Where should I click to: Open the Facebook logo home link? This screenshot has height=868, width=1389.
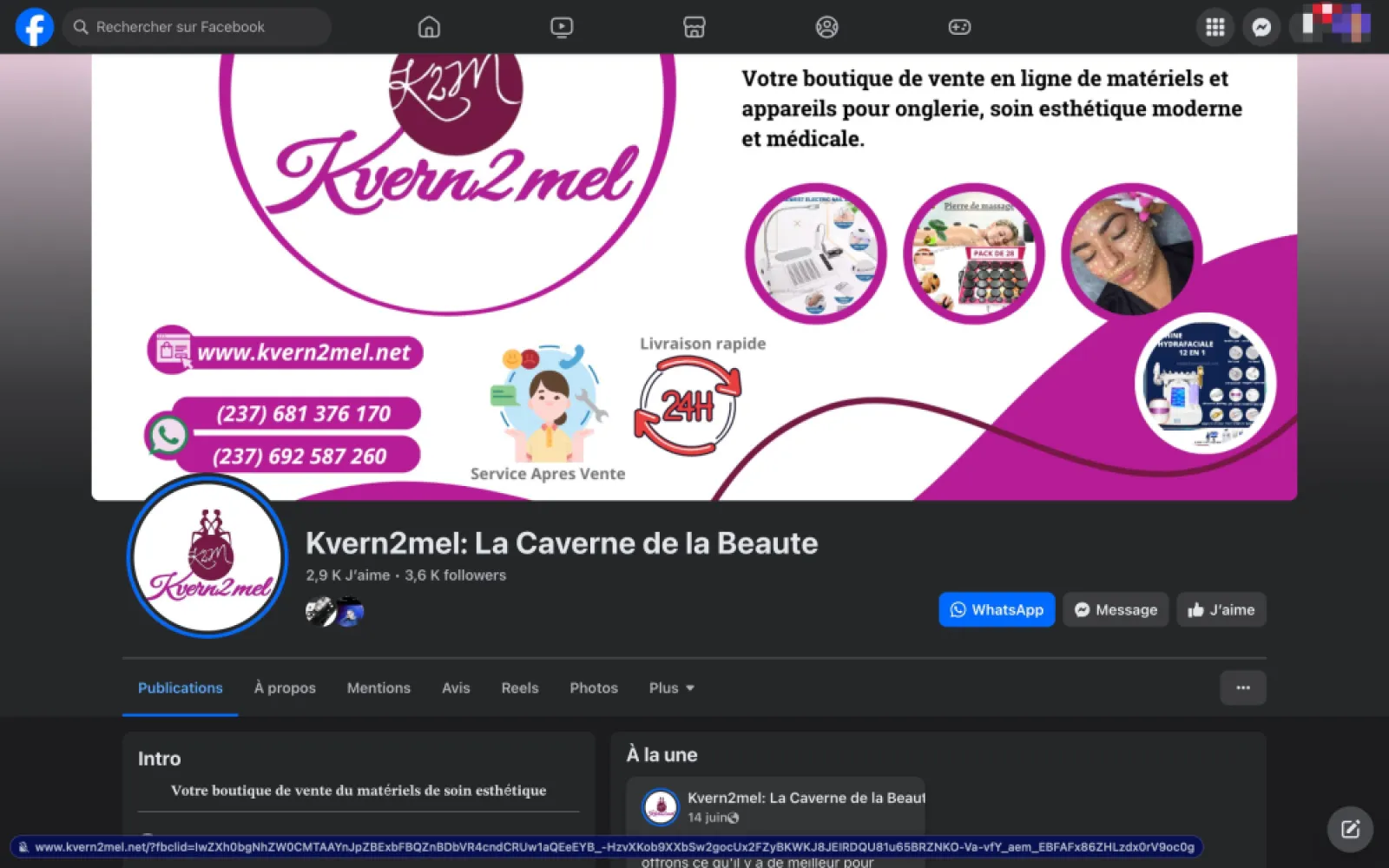[35, 27]
